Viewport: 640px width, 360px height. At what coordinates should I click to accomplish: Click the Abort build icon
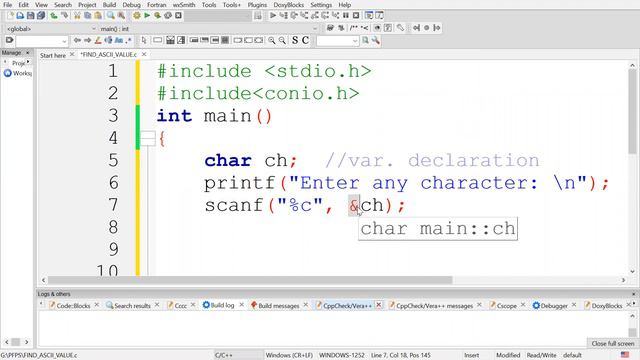(178, 16)
